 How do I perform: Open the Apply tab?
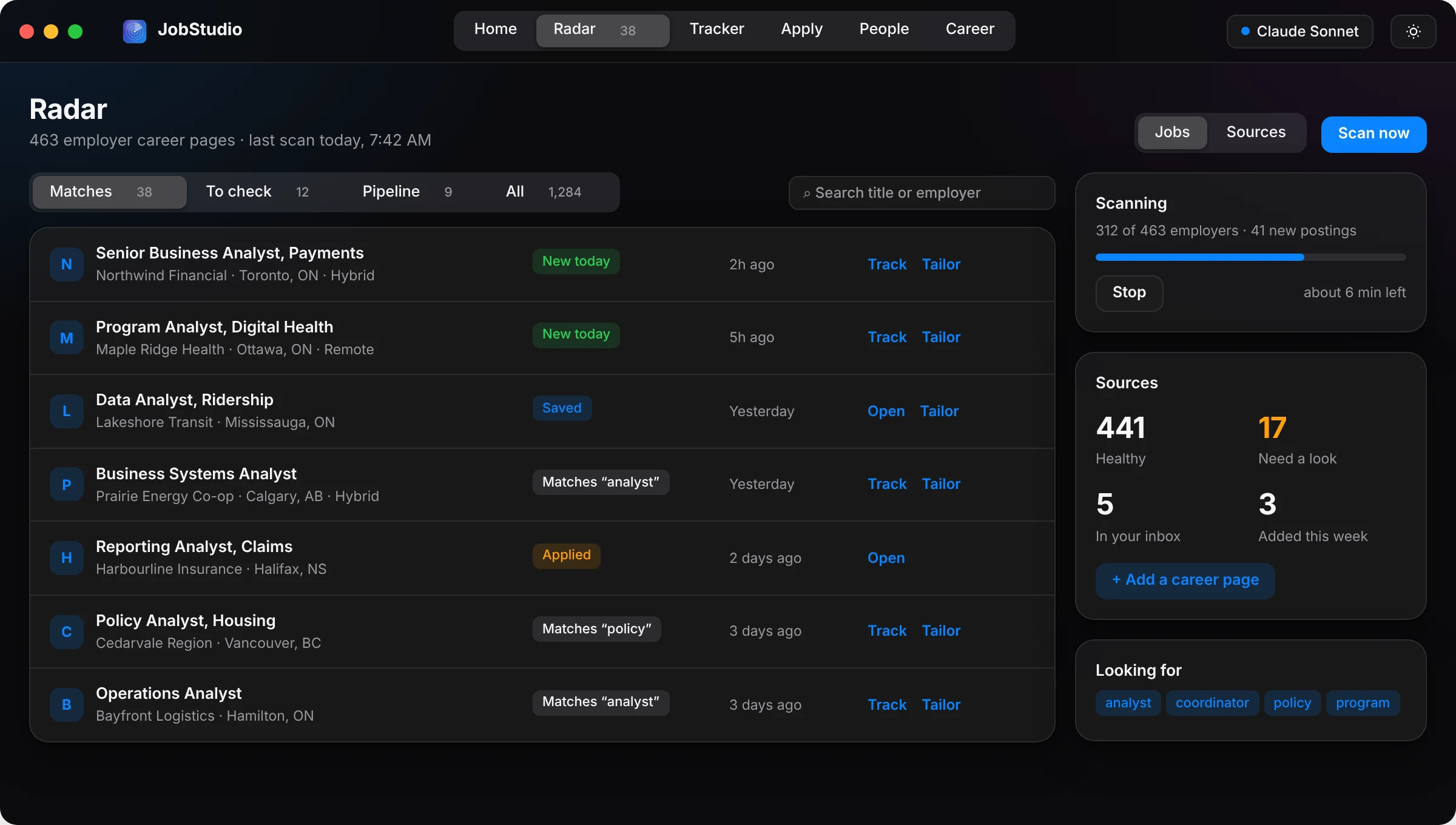[801, 29]
